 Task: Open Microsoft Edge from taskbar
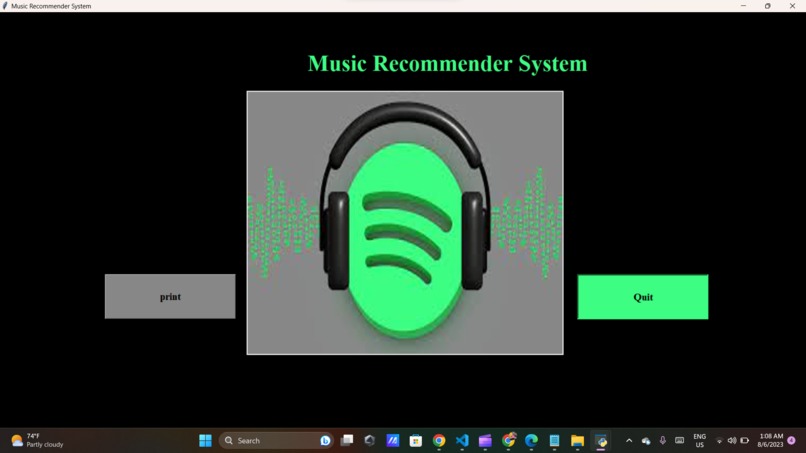[531, 441]
